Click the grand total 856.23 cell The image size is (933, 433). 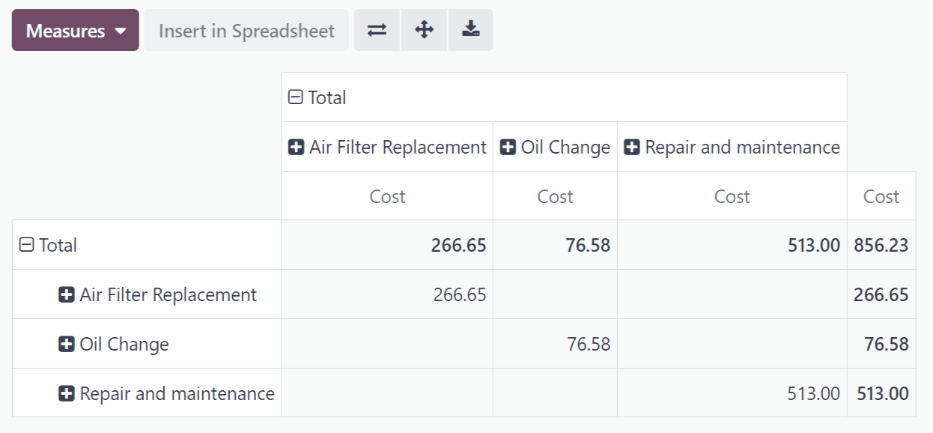[881, 245]
